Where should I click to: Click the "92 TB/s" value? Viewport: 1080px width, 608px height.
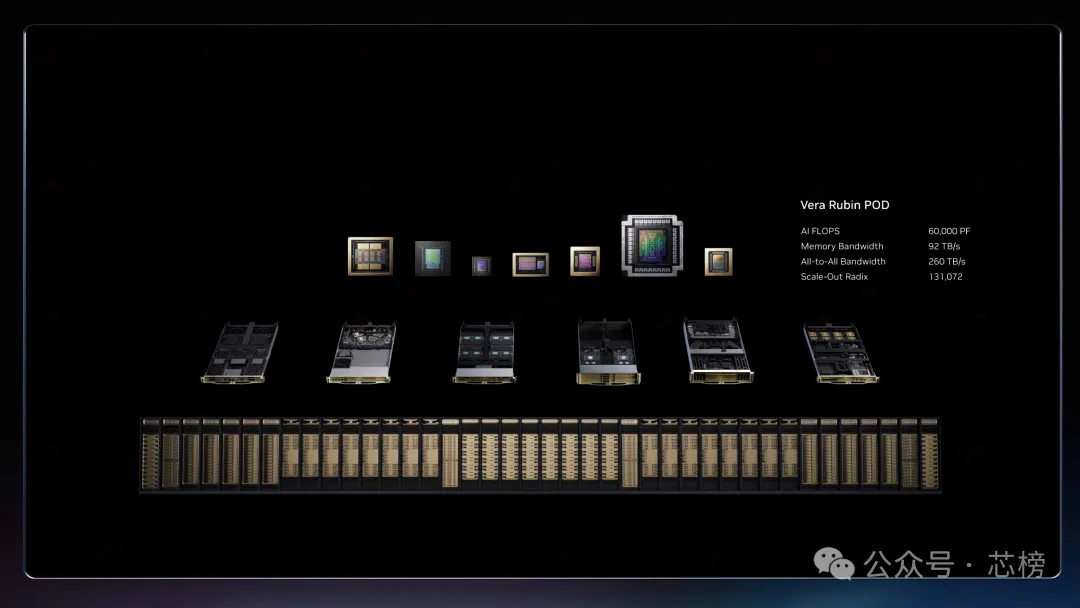pyautogui.click(x=944, y=247)
